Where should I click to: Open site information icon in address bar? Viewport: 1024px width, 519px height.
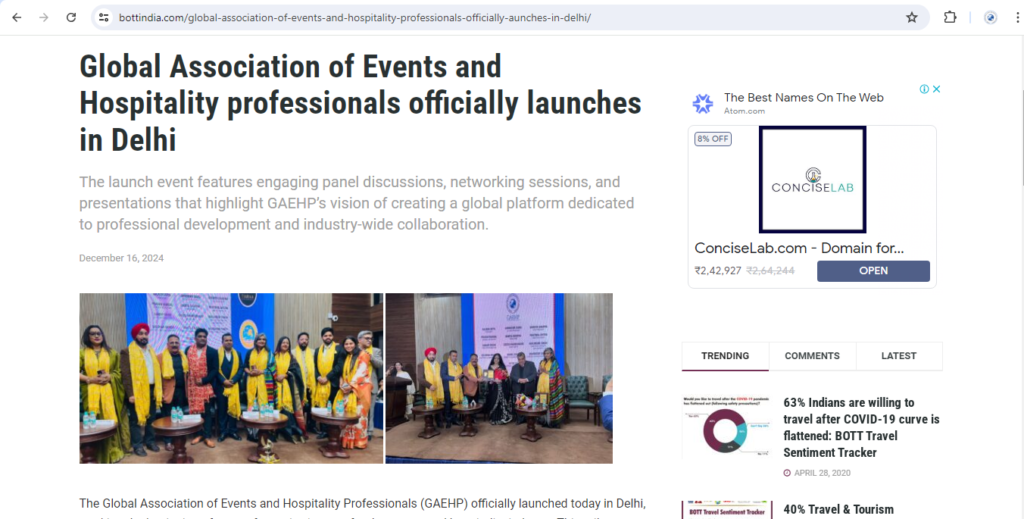pyautogui.click(x=104, y=18)
